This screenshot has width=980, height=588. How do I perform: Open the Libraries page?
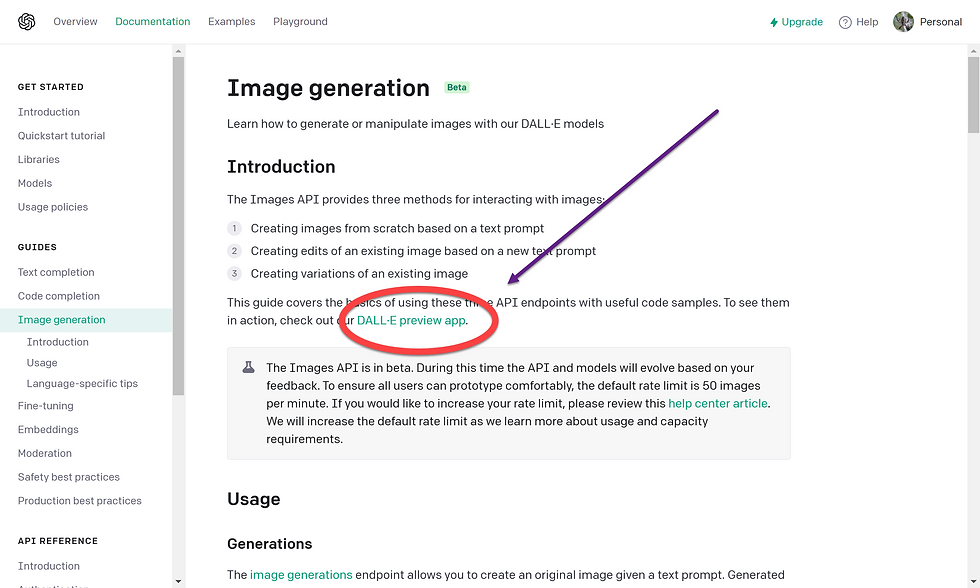pos(39,159)
